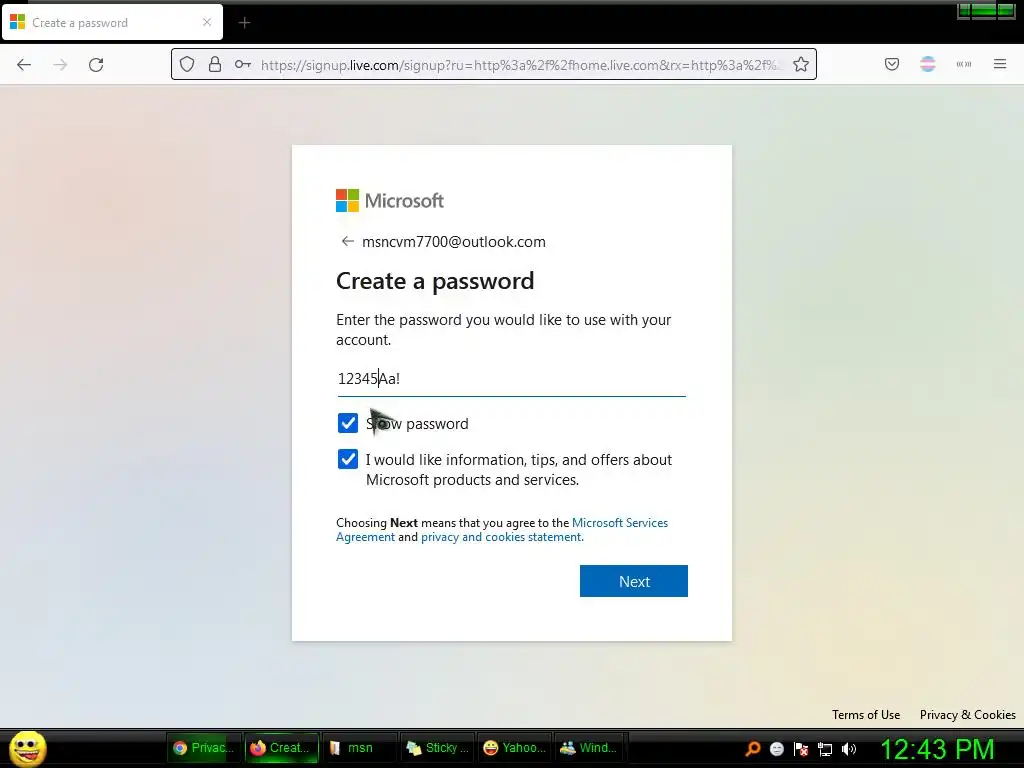Open the Sticky taskbar item
Image resolution: width=1024 pixels, height=768 pixels.
tap(437, 748)
